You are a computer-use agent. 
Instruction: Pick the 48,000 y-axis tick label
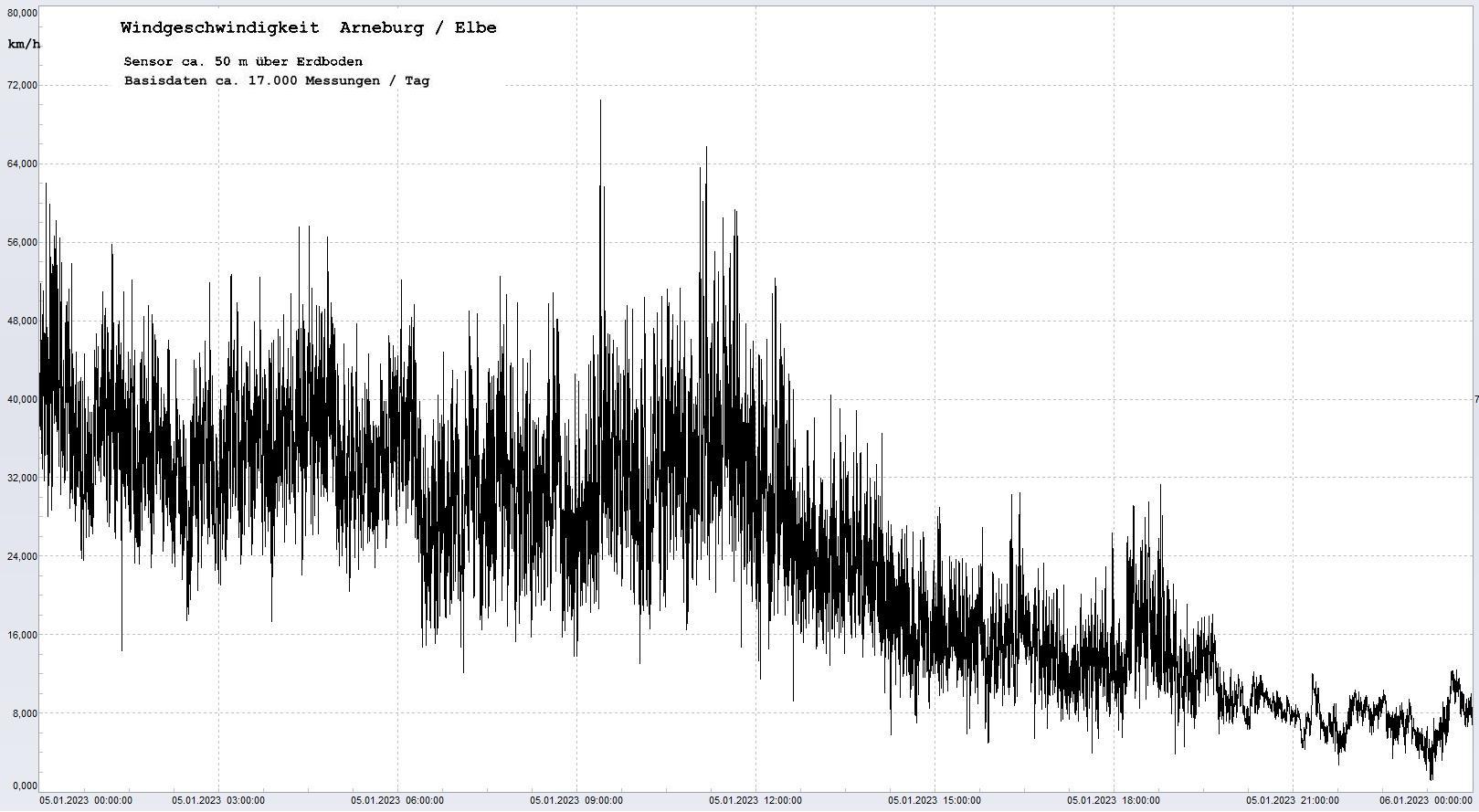tap(23, 321)
